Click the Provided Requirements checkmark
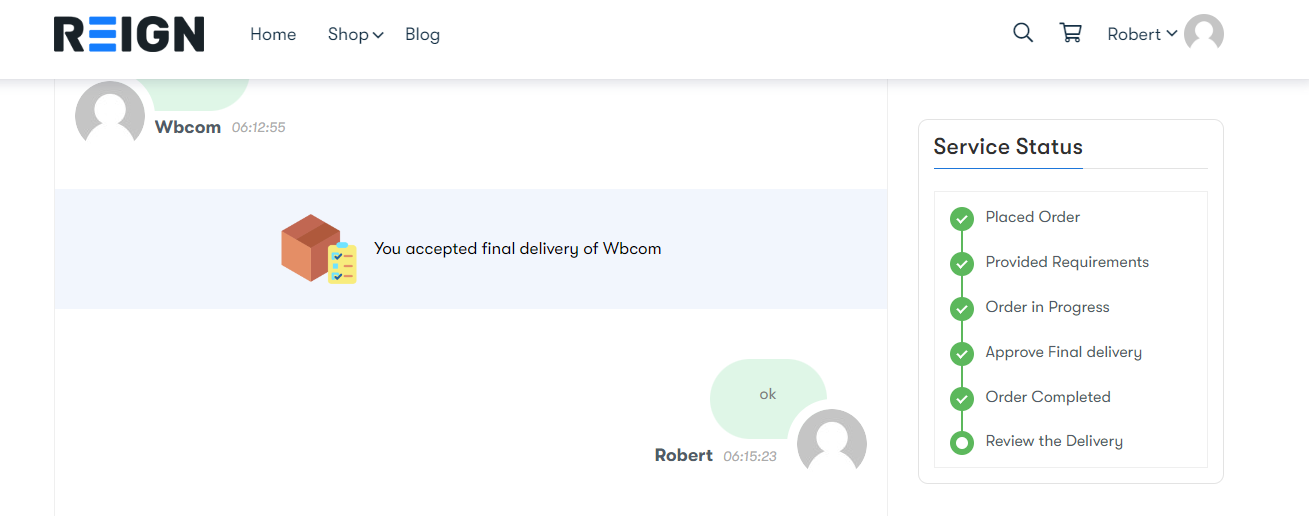Image resolution: width=1309 pixels, height=516 pixels. click(962, 263)
